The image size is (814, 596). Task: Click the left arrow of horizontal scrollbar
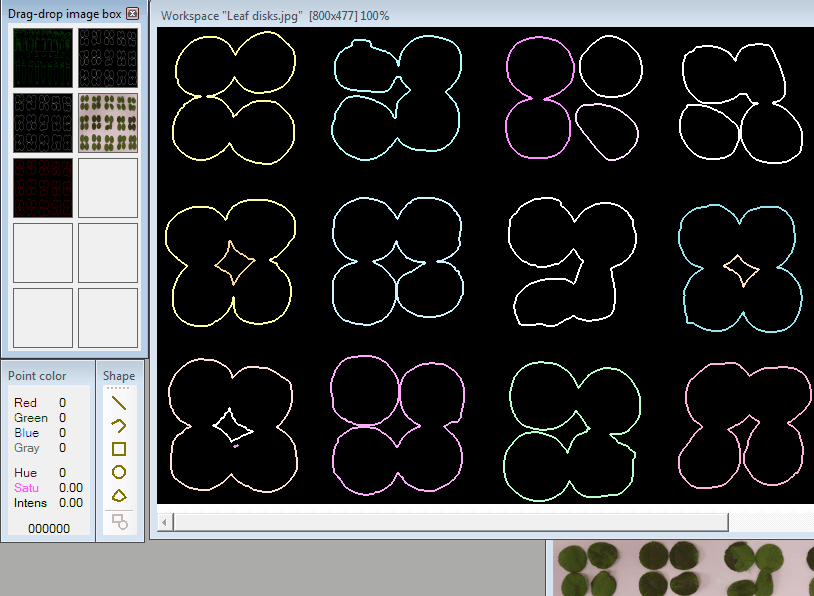pos(165,522)
